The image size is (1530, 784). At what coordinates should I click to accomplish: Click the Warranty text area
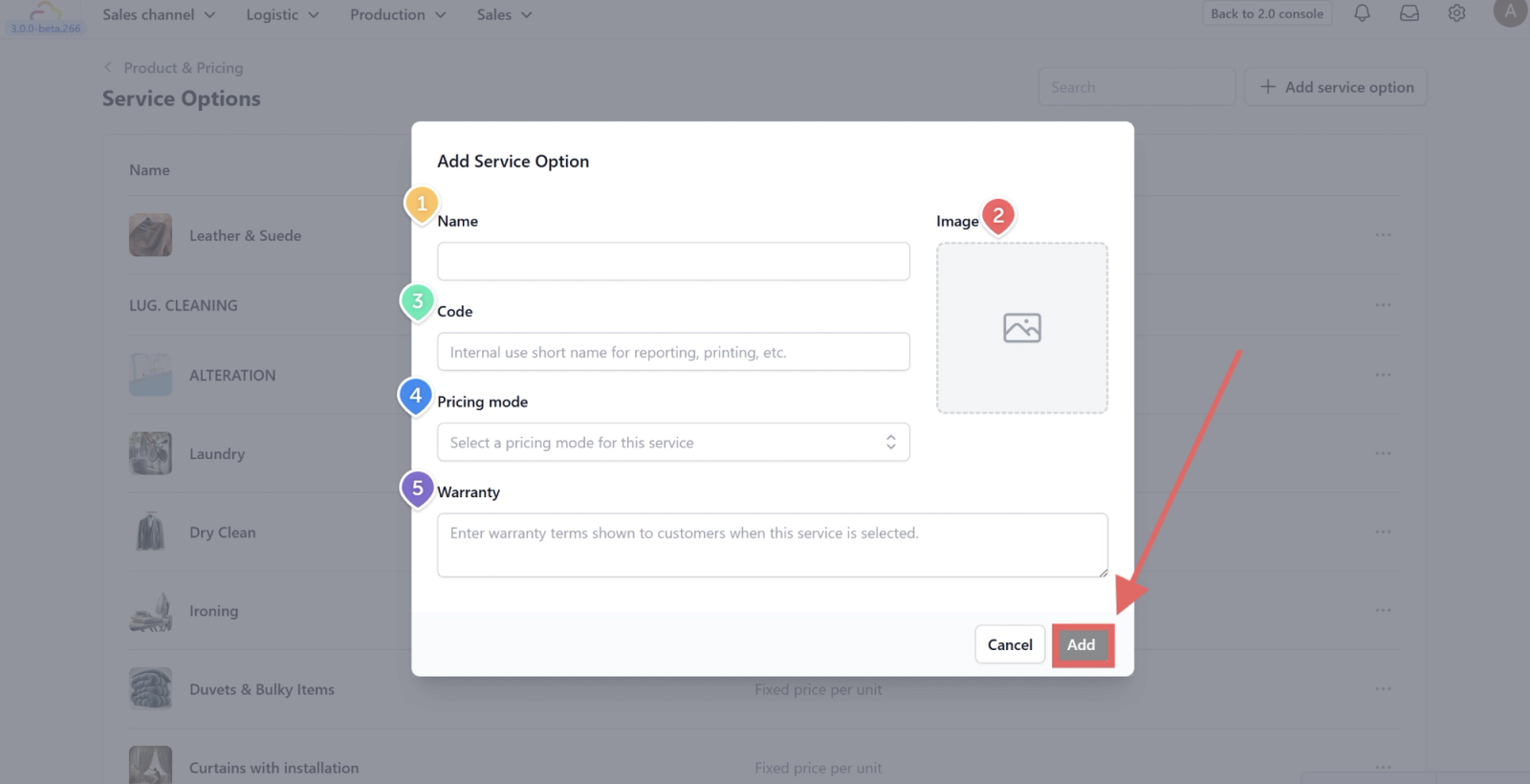(x=773, y=545)
